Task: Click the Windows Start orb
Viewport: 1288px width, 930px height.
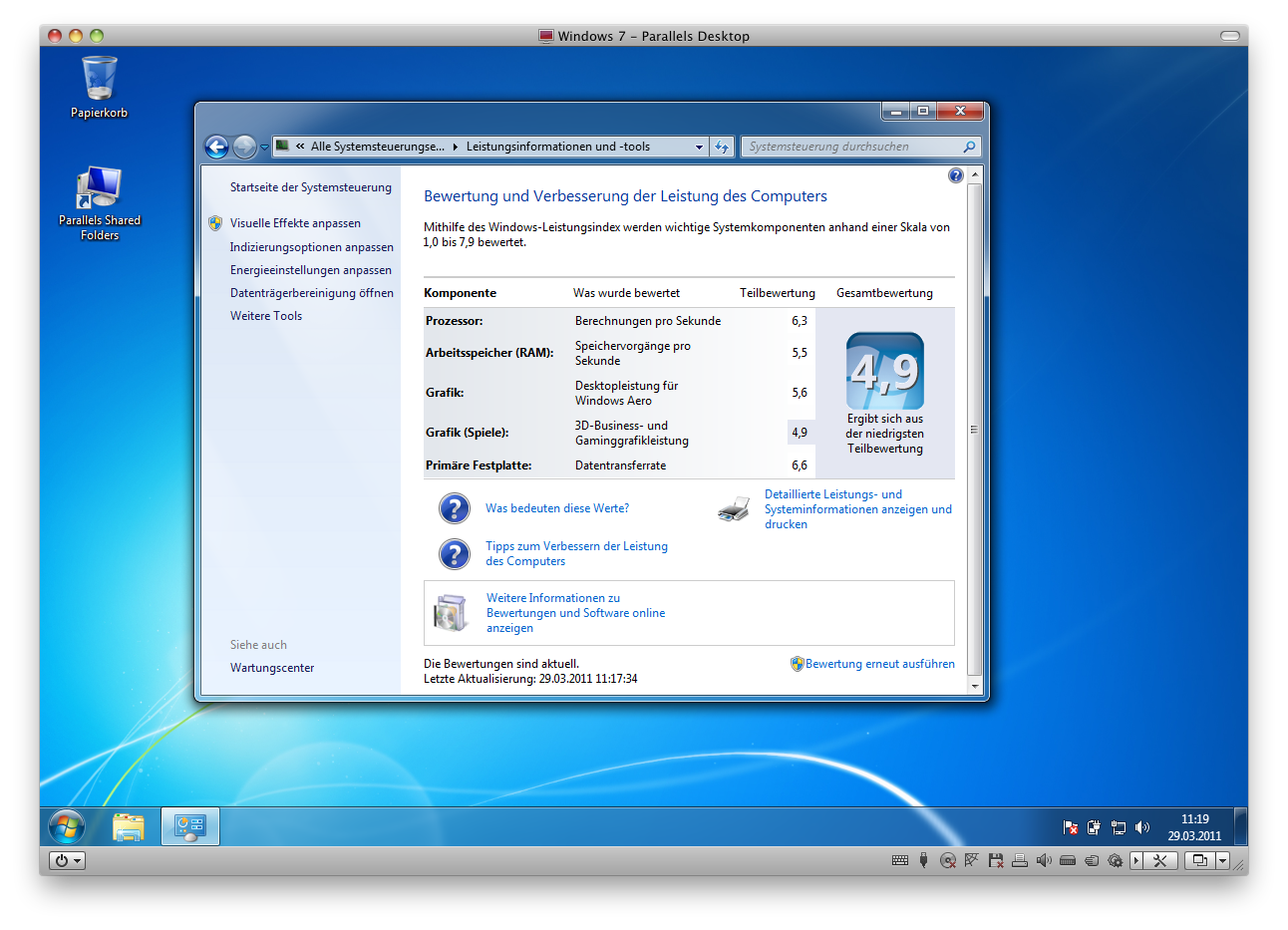Action: tap(67, 826)
